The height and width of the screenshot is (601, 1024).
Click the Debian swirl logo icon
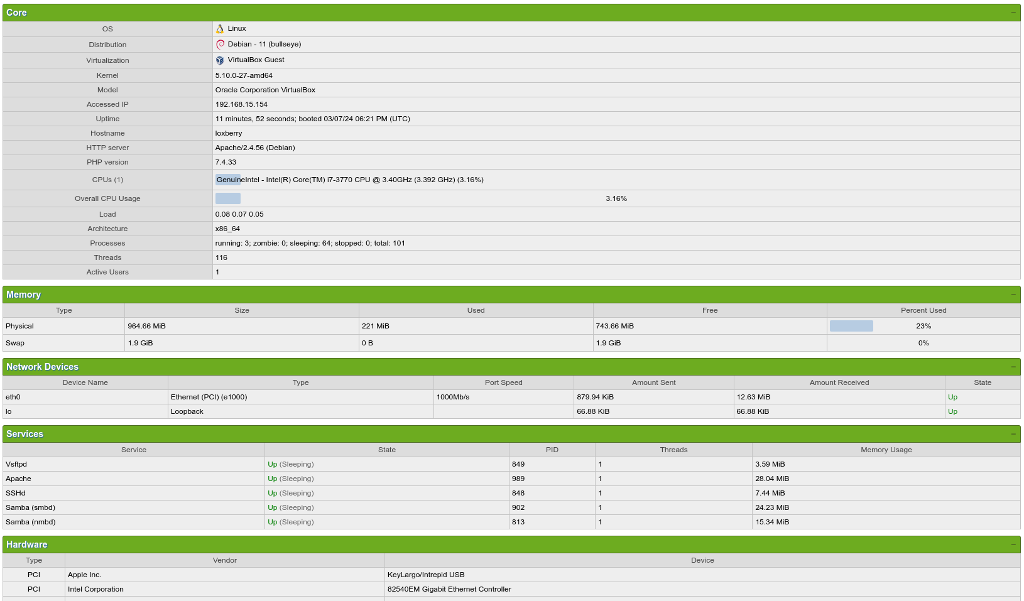pos(219,44)
